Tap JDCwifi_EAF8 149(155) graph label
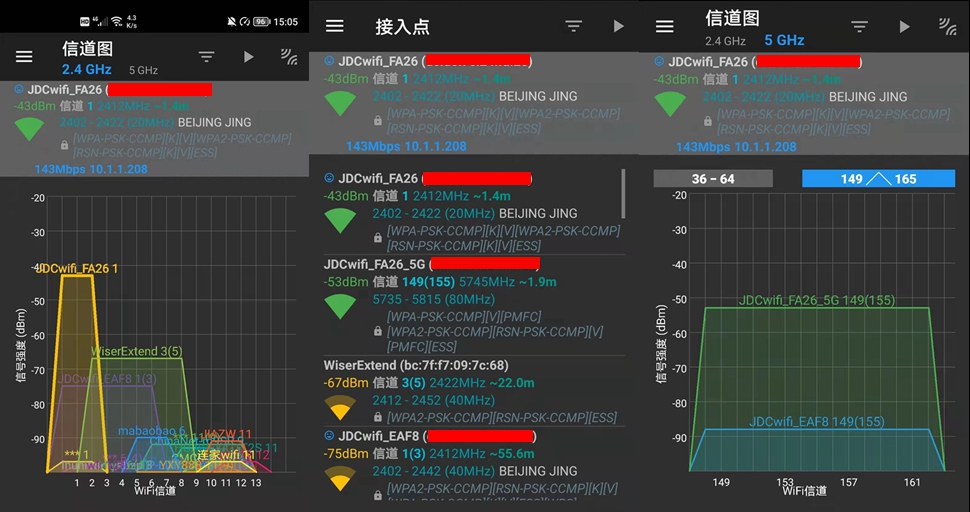This screenshot has width=970, height=512. point(817,422)
